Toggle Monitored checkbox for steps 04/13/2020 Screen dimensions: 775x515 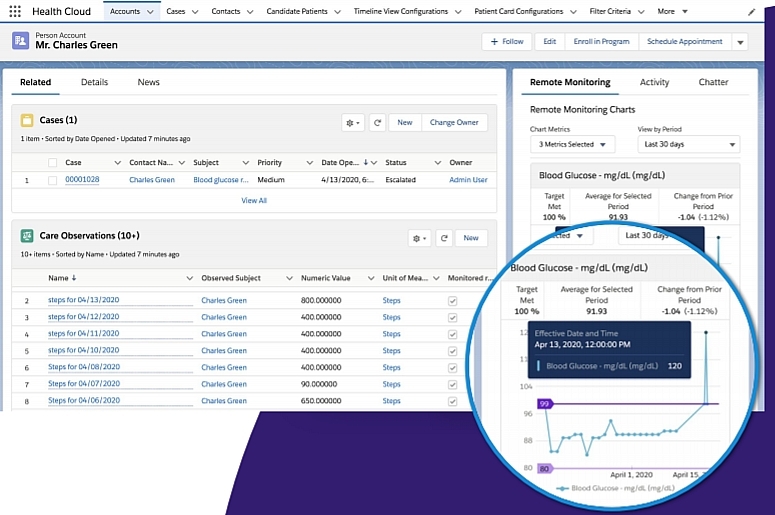pyautogui.click(x=452, y=300)
